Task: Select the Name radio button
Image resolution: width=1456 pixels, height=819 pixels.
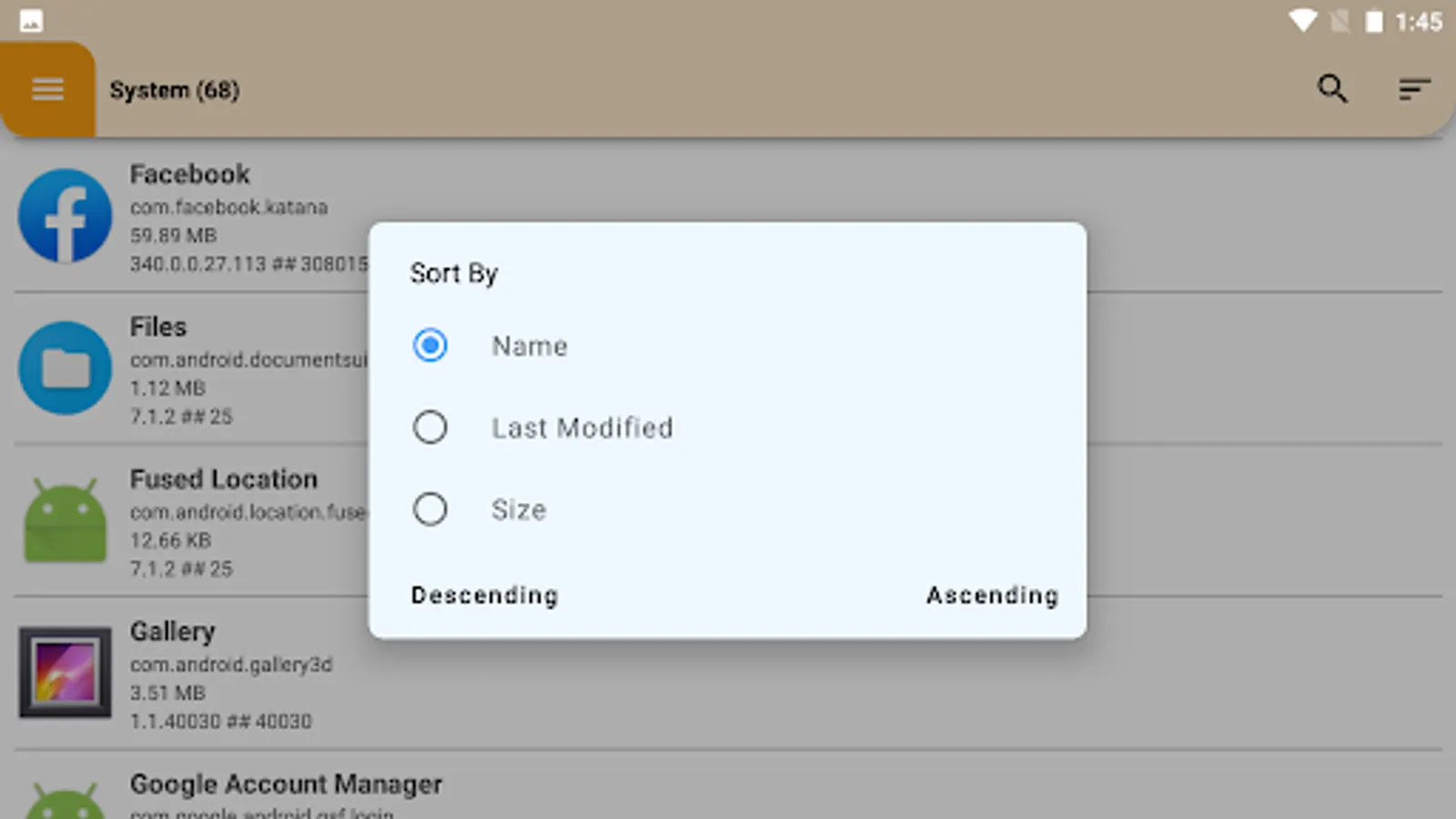Action: (x=430, y=346)
